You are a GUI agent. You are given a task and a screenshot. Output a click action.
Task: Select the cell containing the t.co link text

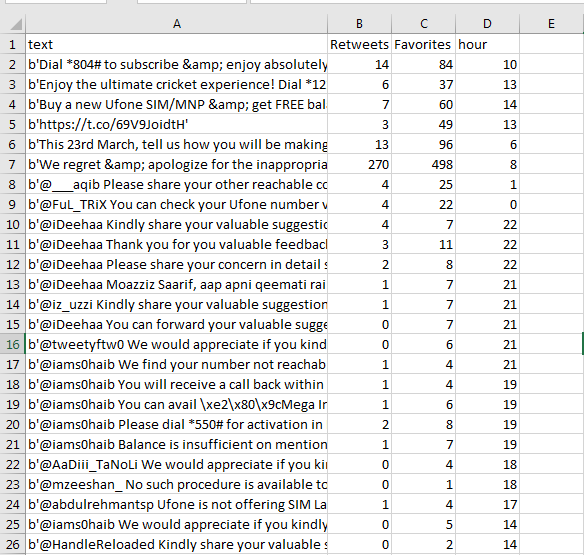pyautogui.click(x=177, y=124)
